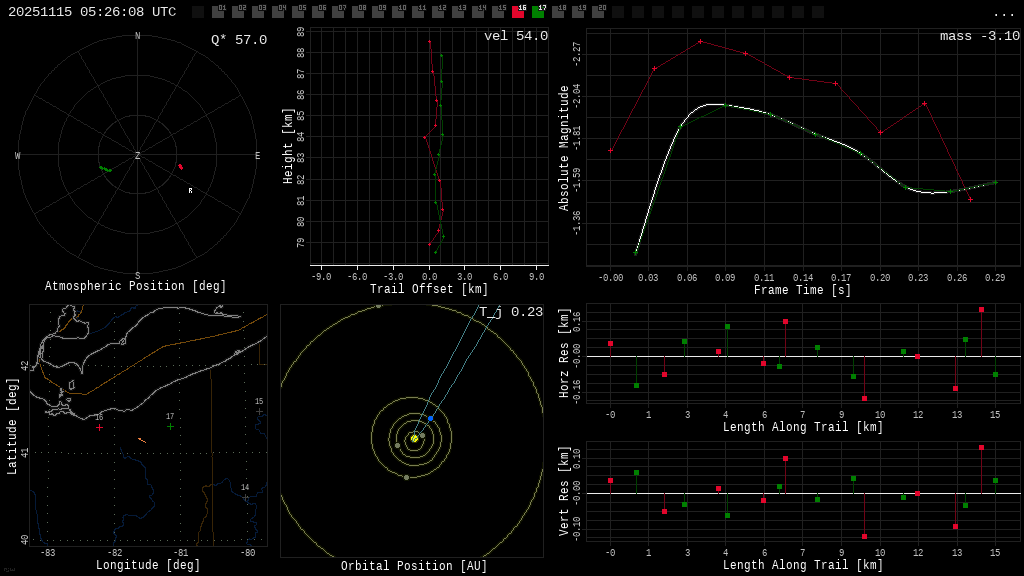Click the green station 17 map marker
1024x576 pixels.
[170, 426]
